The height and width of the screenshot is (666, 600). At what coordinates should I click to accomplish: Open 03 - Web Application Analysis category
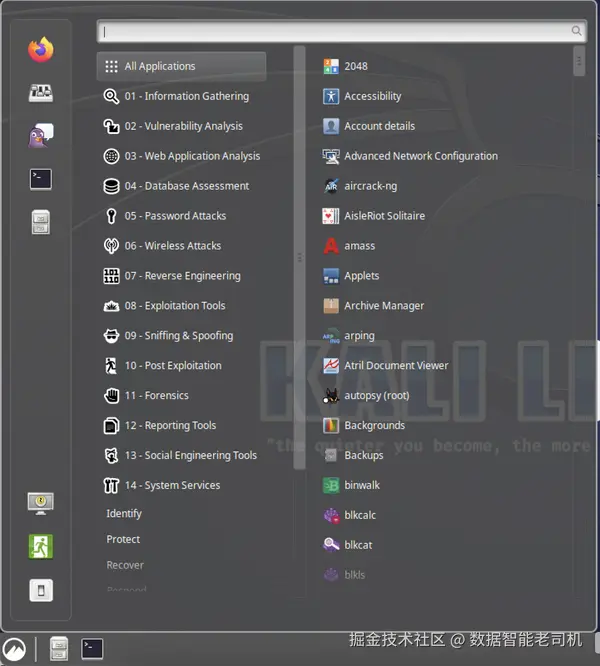(182, 156)
